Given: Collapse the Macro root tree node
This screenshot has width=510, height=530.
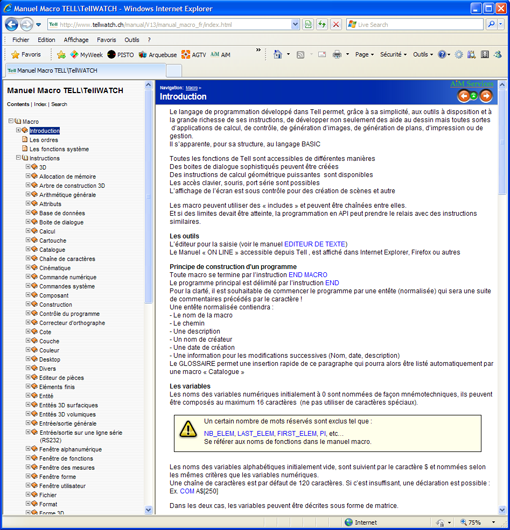Looking at the screenshot, I should click(x=11, y=121).
